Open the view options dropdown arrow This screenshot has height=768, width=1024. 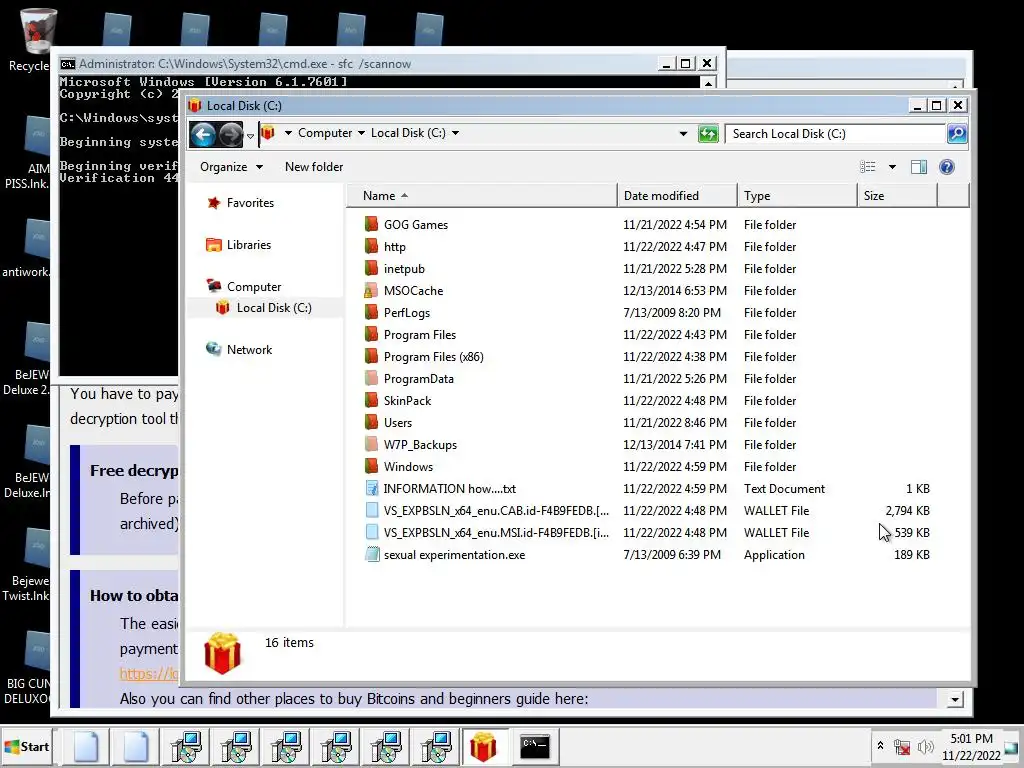coord(892,167)
